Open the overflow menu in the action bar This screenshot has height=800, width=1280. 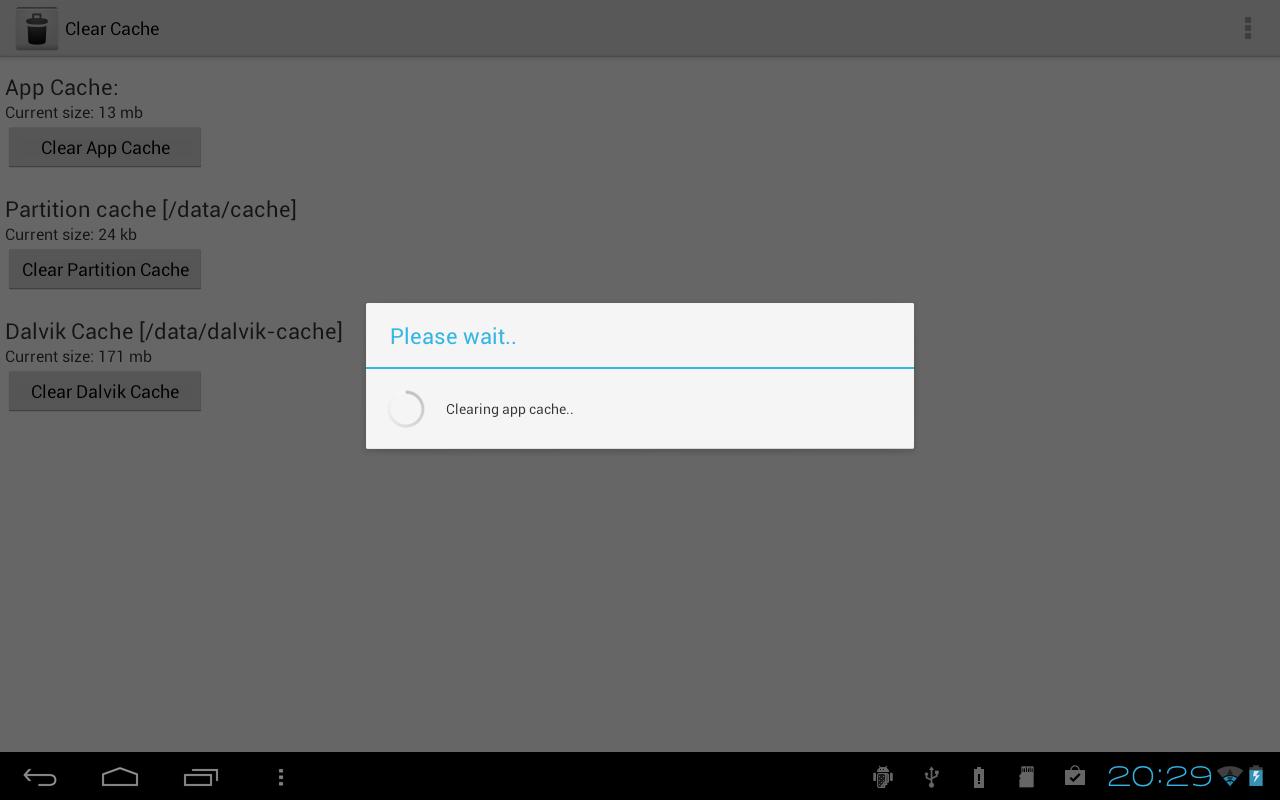(x=1248, y=28)
